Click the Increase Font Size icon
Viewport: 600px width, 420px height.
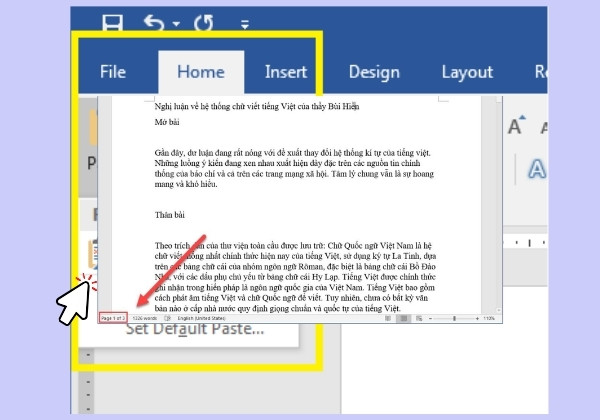point(517,125)
